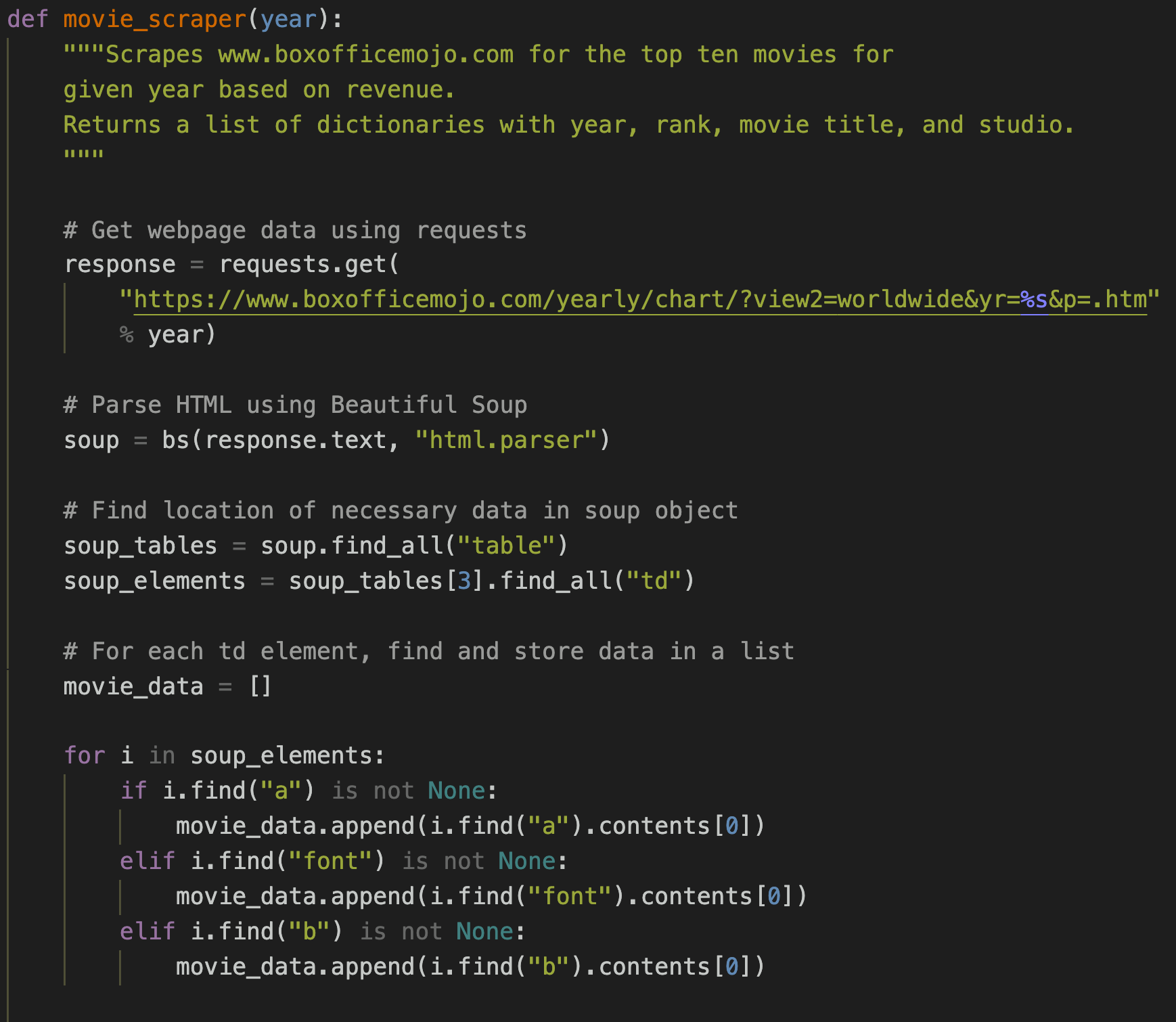Click the function name movie_scraper
The height and width of the screenshot is (1022, 1176).
pos(155,19)
